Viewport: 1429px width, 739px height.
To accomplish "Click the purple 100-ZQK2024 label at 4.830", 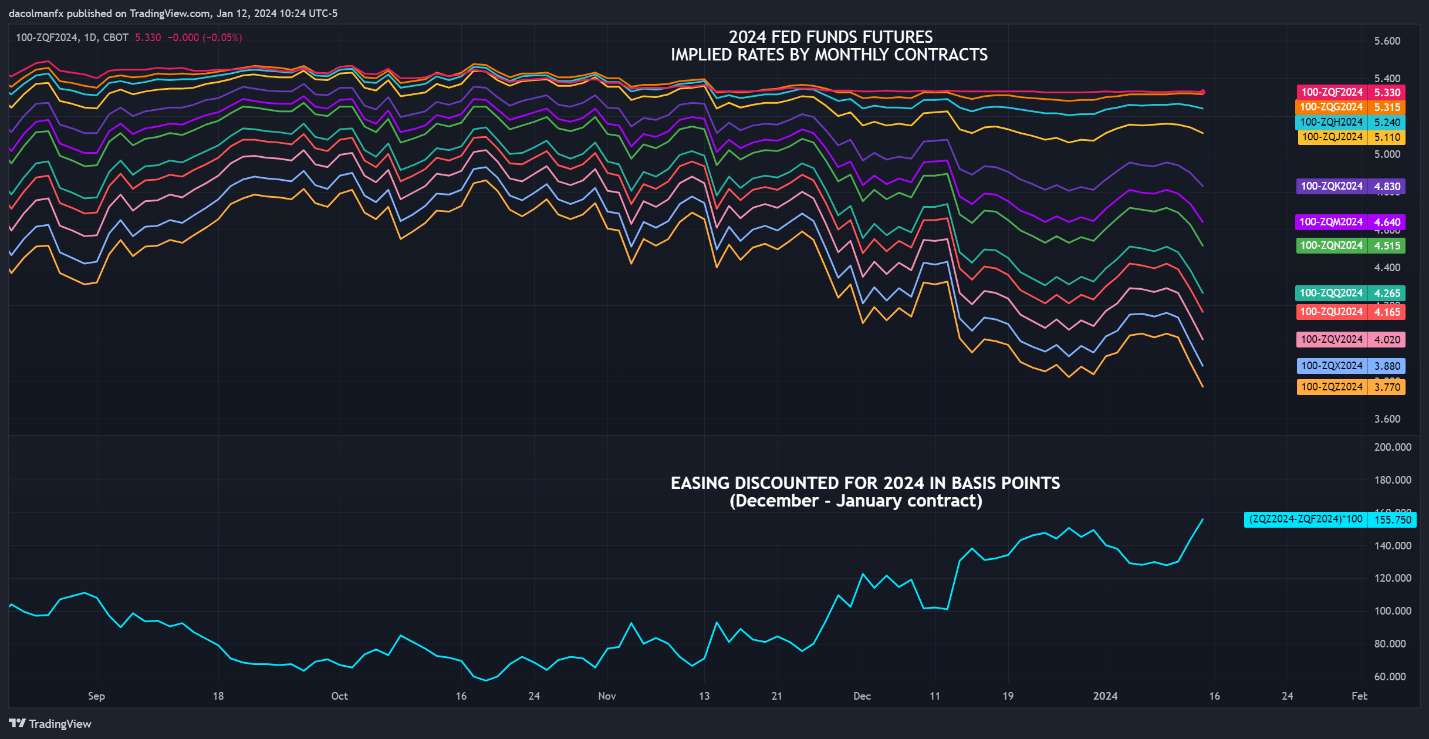I will pos(1351,186).
